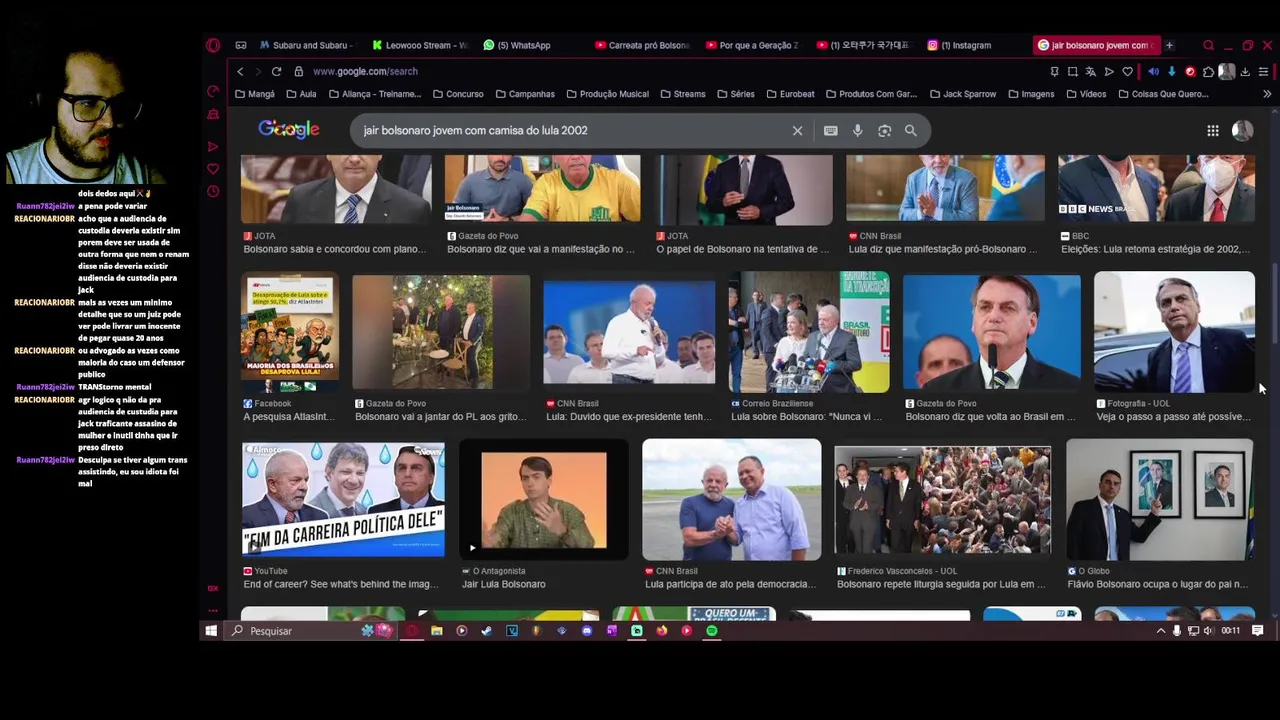This screenshot has width=1280, height=720.
Task: Open Discord from the Windows taskbar
Action: point(587,631)
